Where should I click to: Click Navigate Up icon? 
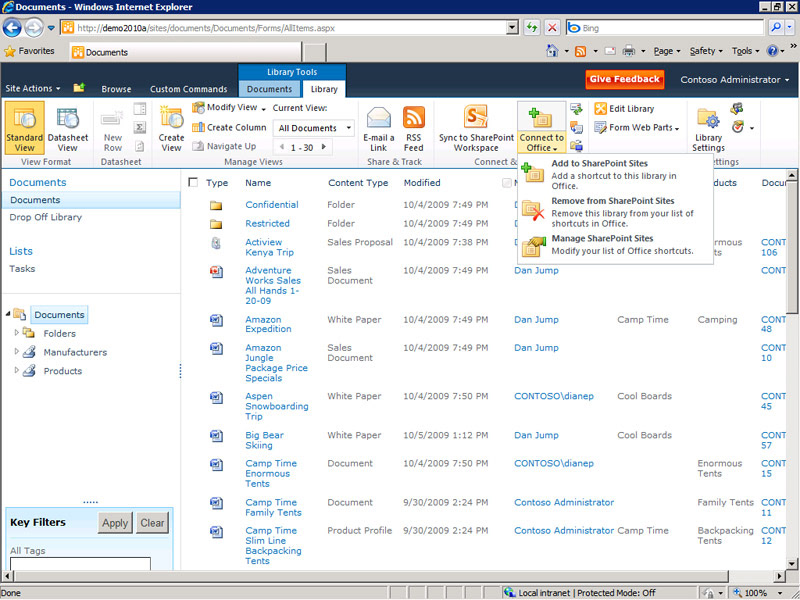tap(198, 146)
